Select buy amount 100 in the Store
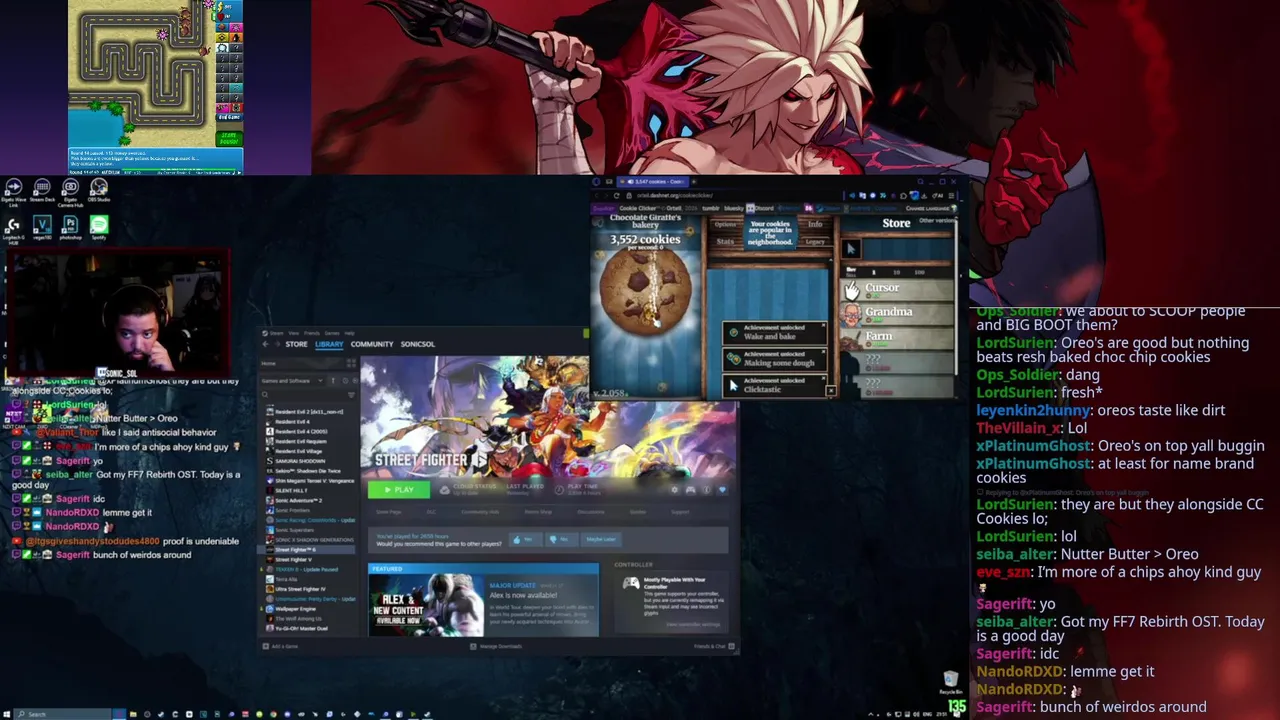Screen dimensions: 1280x720 pyautogui.click(x=919, y=272)
